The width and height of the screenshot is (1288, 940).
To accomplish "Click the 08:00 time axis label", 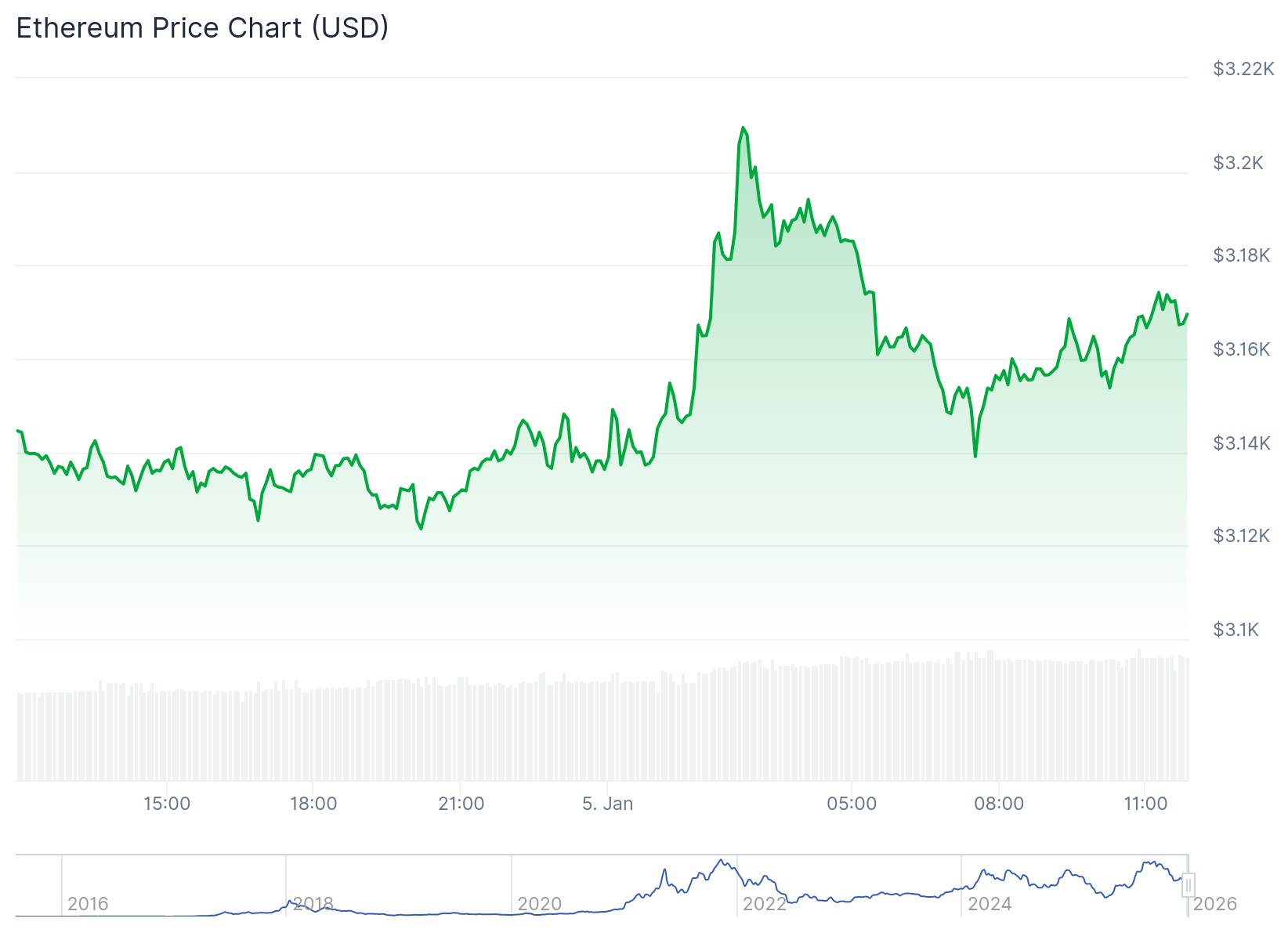I will 999,804.
